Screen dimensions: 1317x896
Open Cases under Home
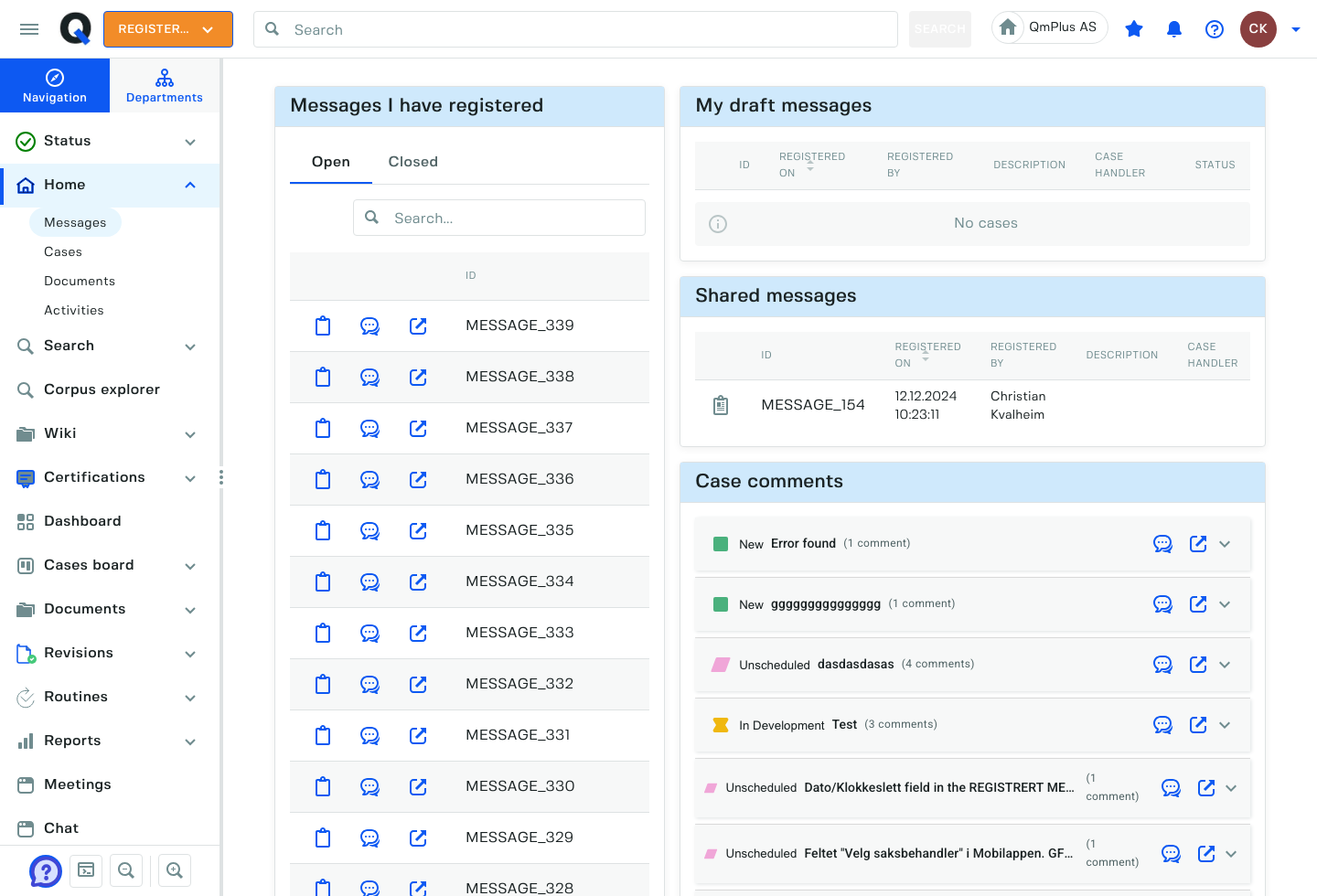click(x=63, y=251)
